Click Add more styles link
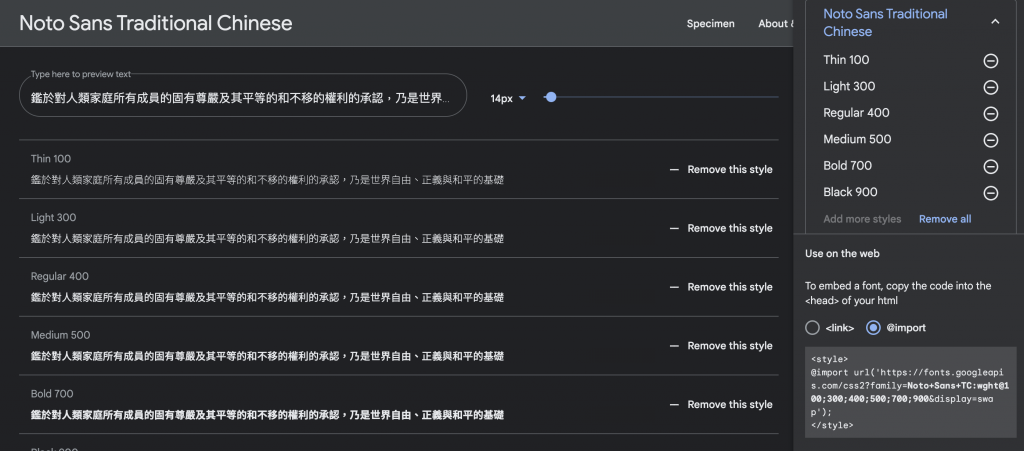The image size is (1024, 451). [862, 219]
